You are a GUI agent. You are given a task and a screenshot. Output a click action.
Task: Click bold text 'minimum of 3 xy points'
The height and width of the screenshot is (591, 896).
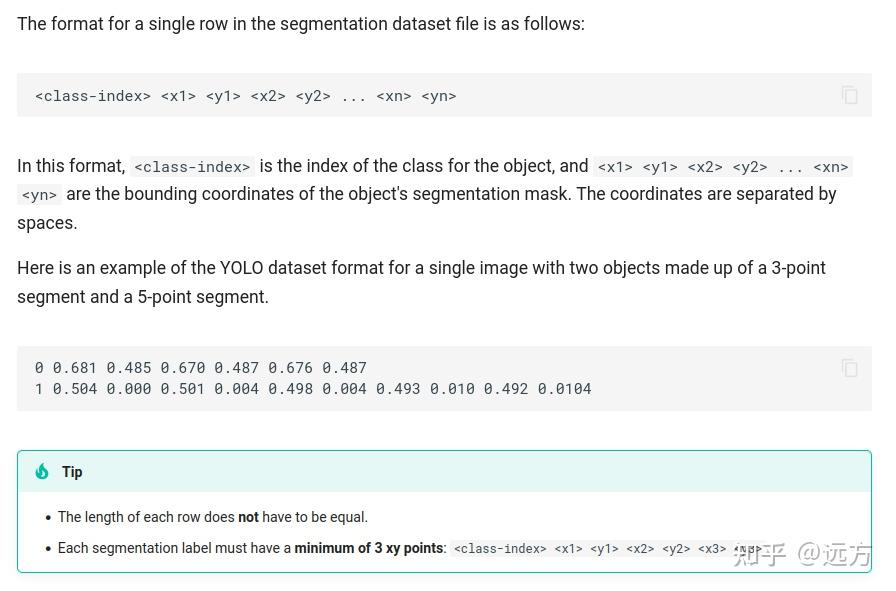(369, 548)
